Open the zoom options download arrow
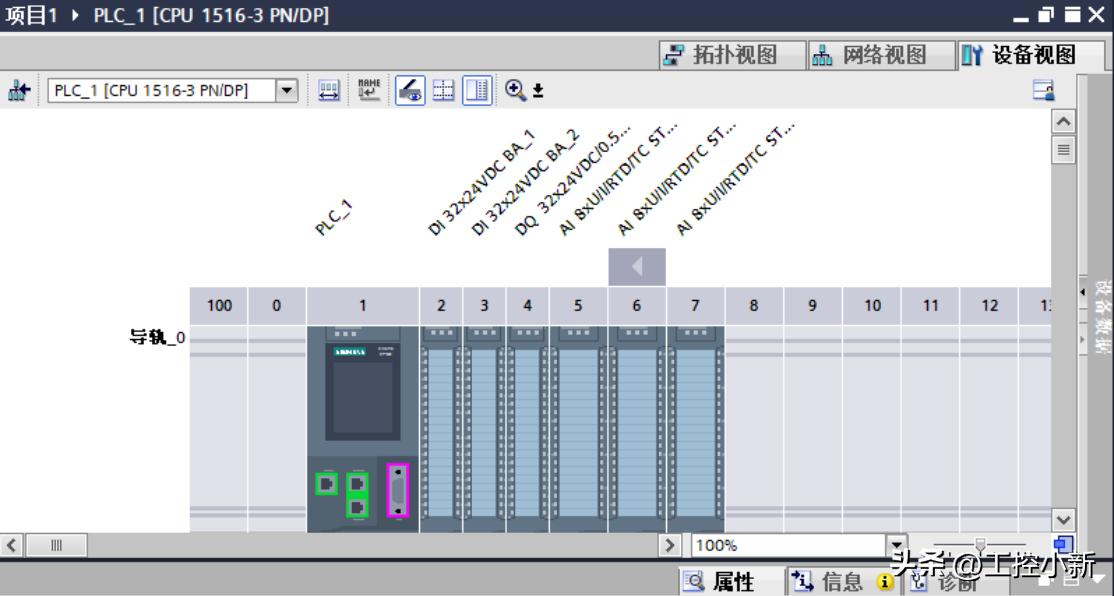This screenshot has width=1114, height=596. click(x=538, y=90)
